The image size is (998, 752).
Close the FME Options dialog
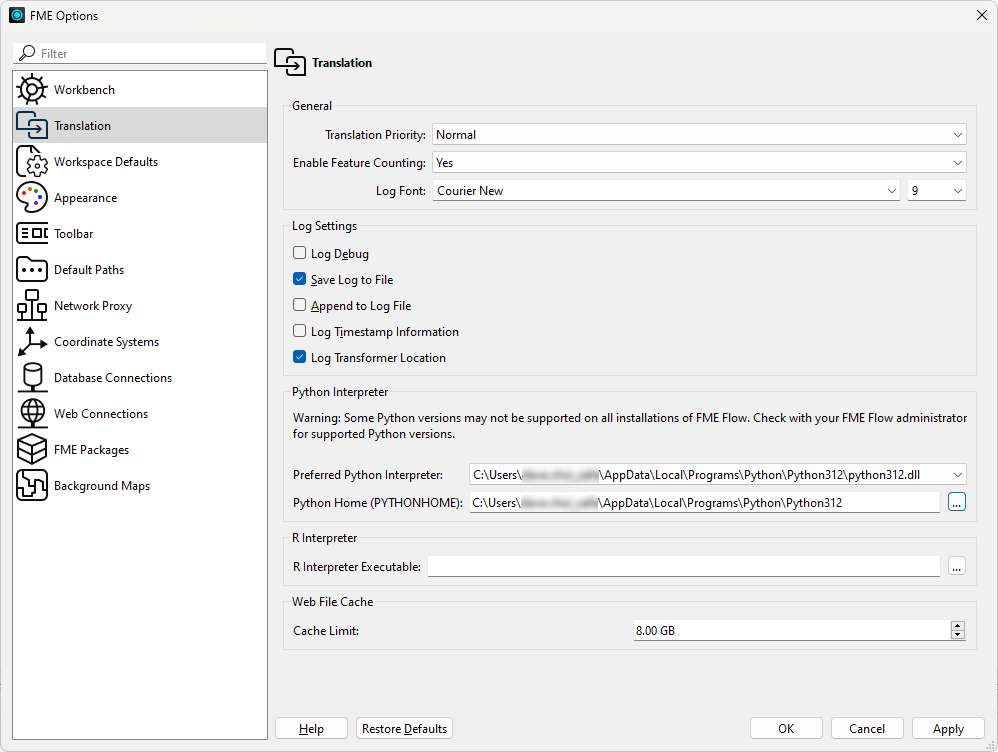point(981,15)
